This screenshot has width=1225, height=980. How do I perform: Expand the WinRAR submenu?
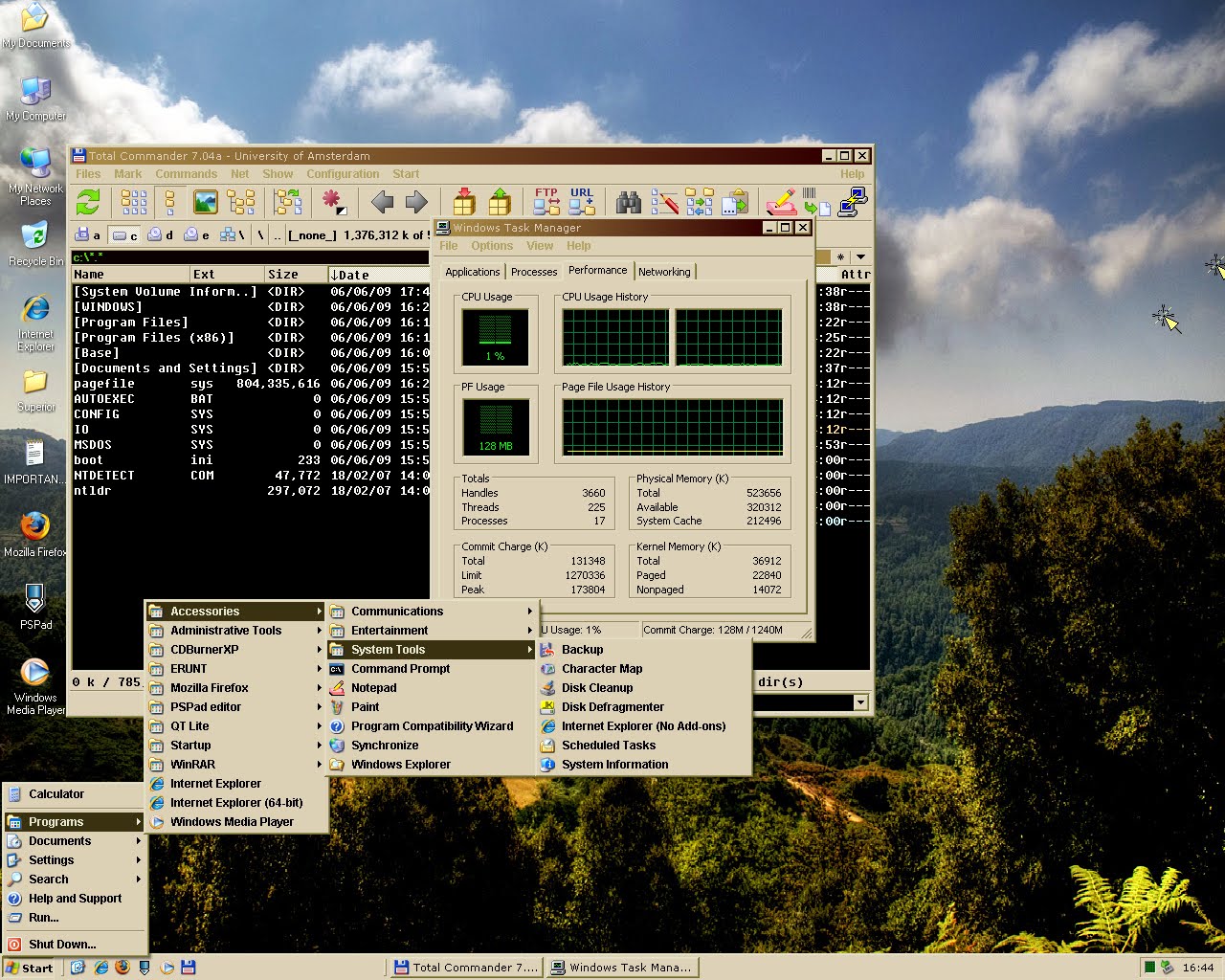click(x=236, y=765)
